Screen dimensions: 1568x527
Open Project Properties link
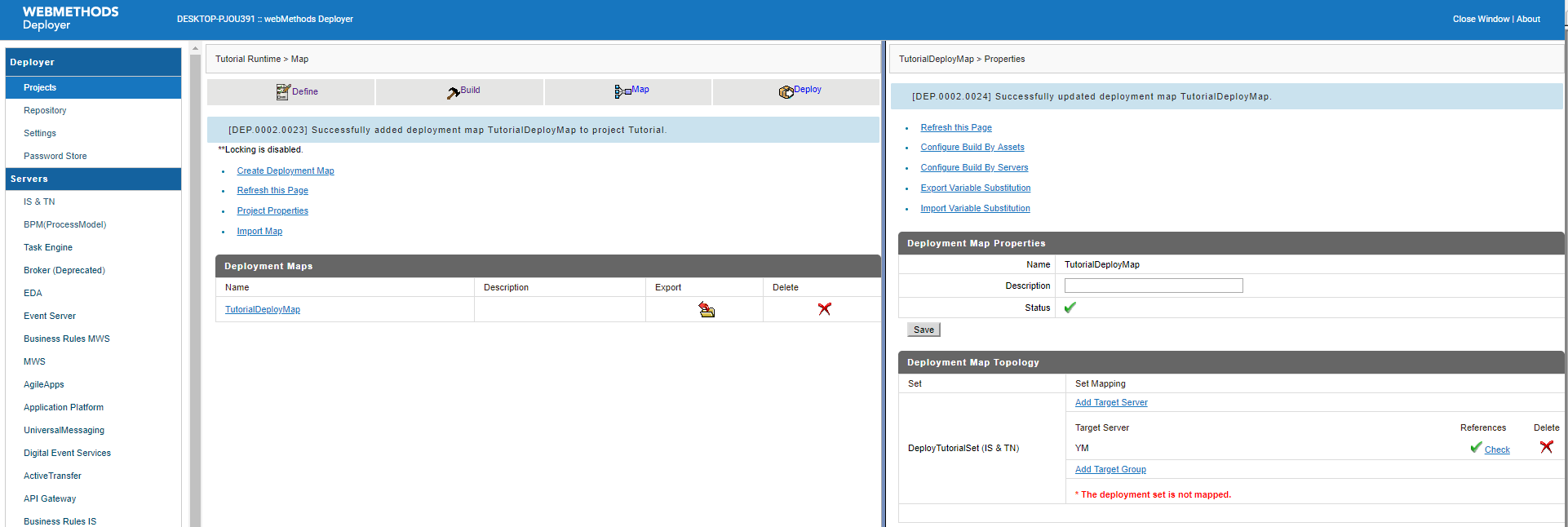click(x=272, y=210)
